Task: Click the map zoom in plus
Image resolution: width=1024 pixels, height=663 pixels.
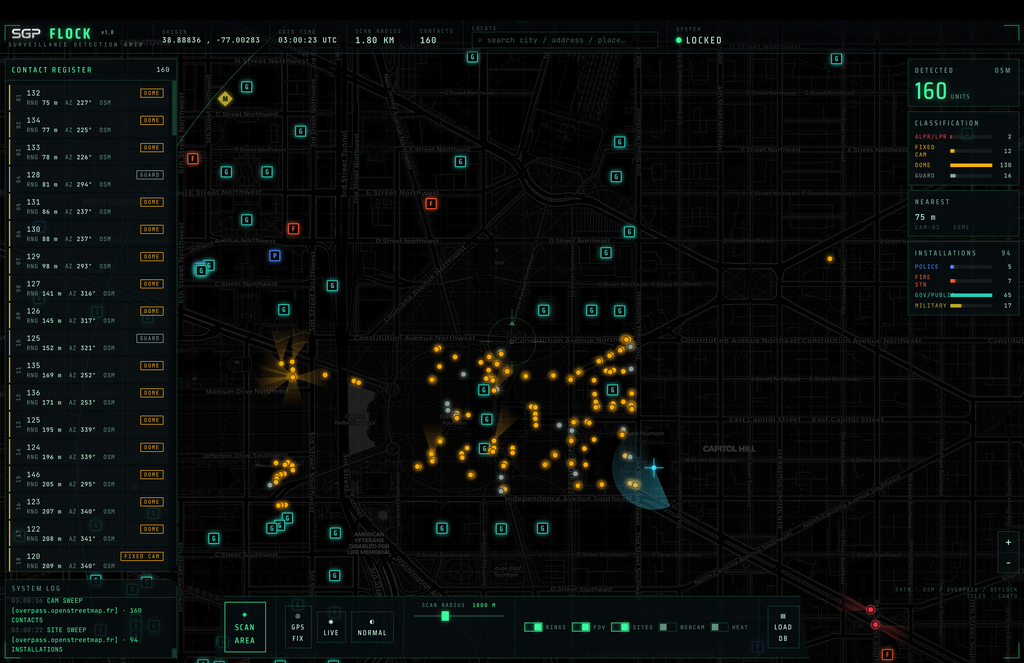Action: pyautogui.click(x=1008, y=542)
